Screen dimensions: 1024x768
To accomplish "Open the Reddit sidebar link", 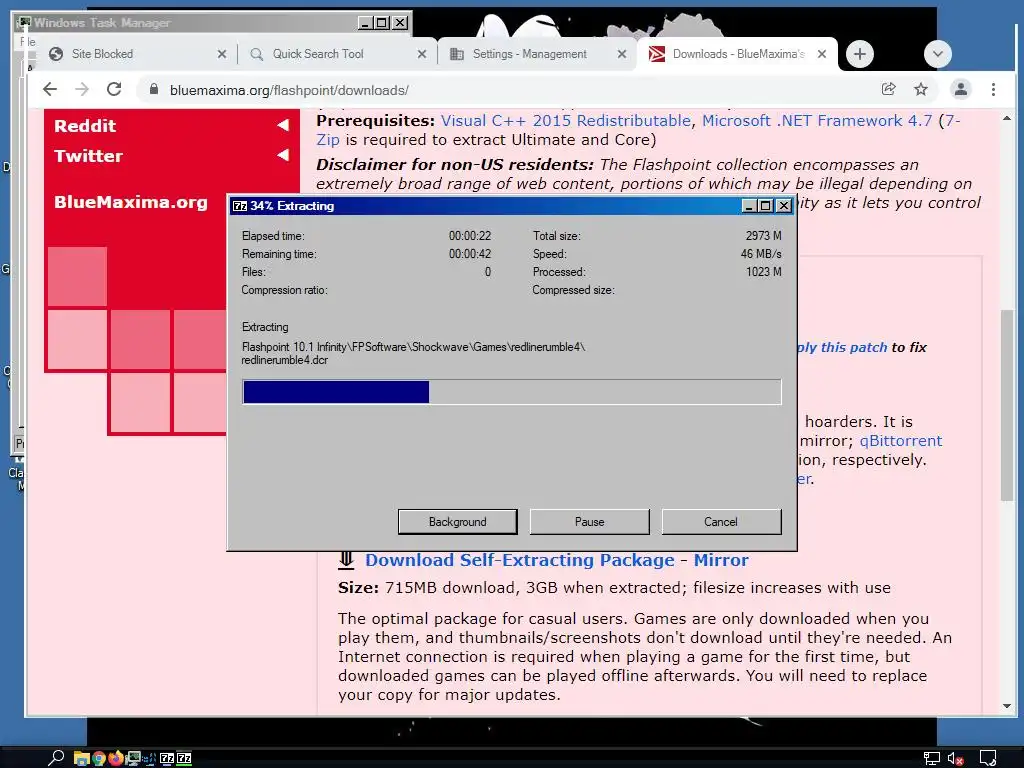I will [x=85, y=125].
